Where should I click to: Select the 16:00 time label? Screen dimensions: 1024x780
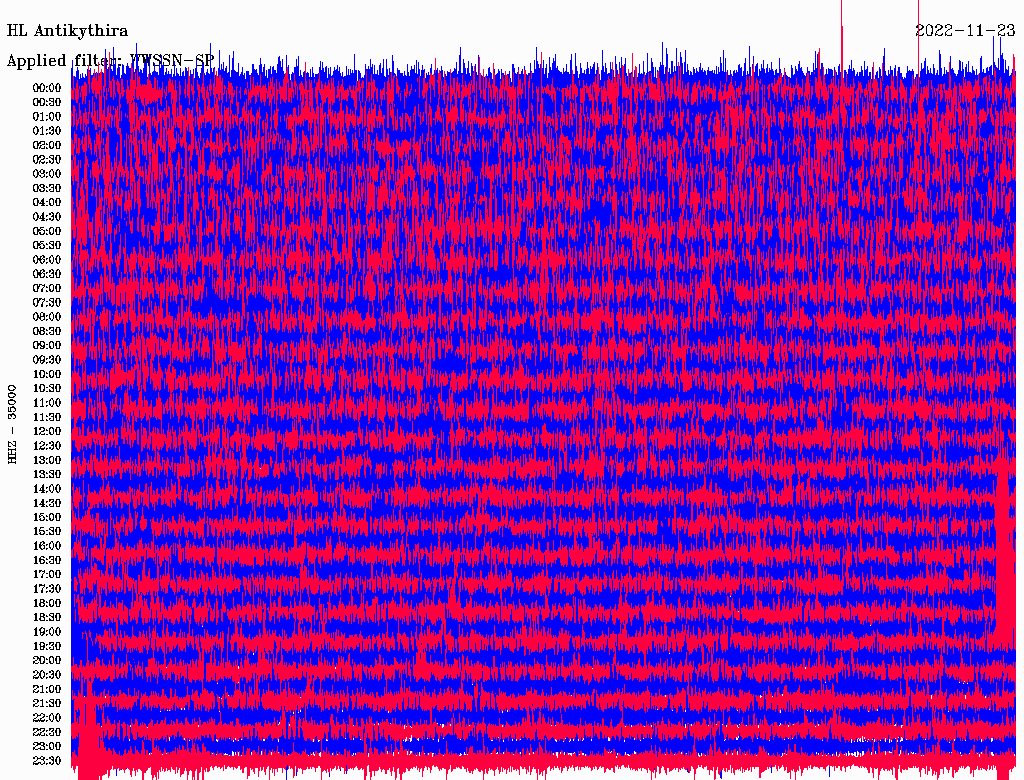47,546
